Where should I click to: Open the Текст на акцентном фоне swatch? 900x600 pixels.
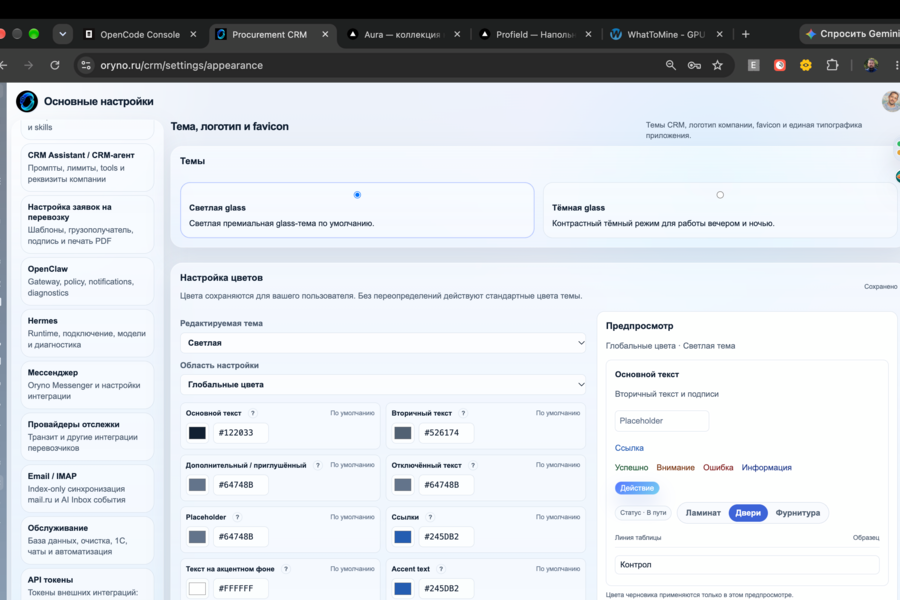[x=197, y=589]
